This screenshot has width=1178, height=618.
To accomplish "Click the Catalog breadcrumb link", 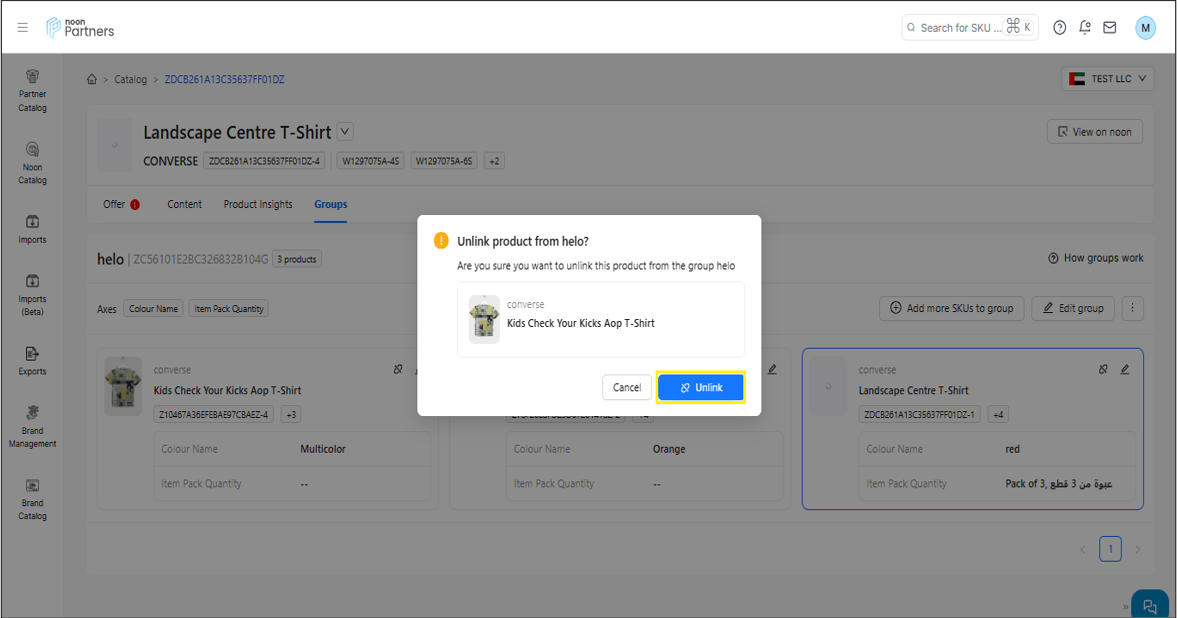I will click(130, 79).
